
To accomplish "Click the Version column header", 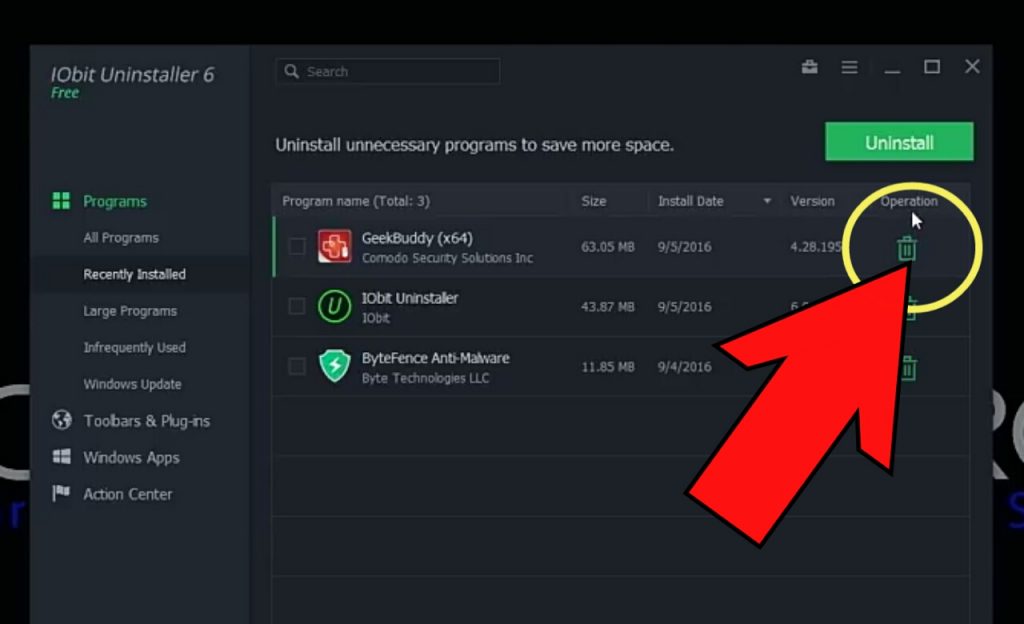I will pos(811,201).
